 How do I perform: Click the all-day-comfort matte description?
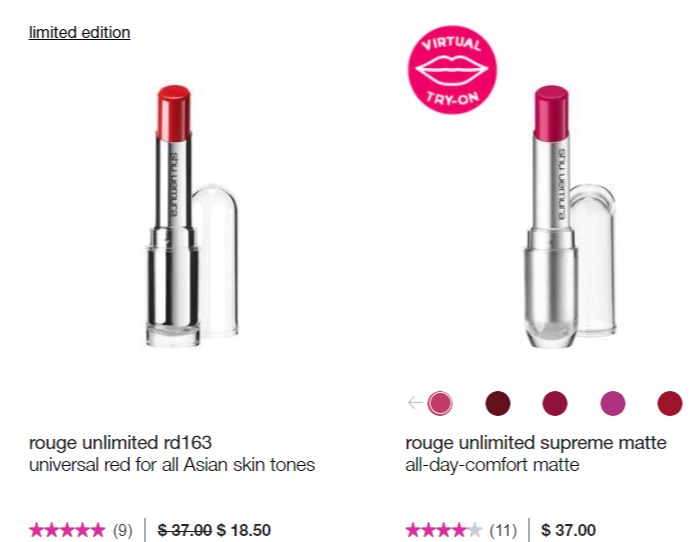[x=492, y=465]
